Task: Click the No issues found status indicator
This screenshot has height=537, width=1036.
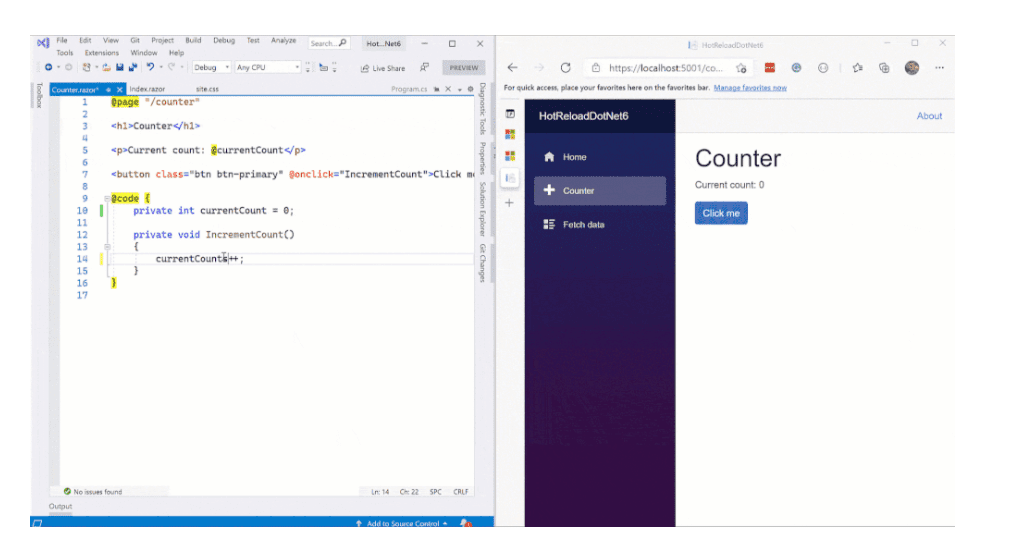Action: pyautogui.click(x=92, y=491)
